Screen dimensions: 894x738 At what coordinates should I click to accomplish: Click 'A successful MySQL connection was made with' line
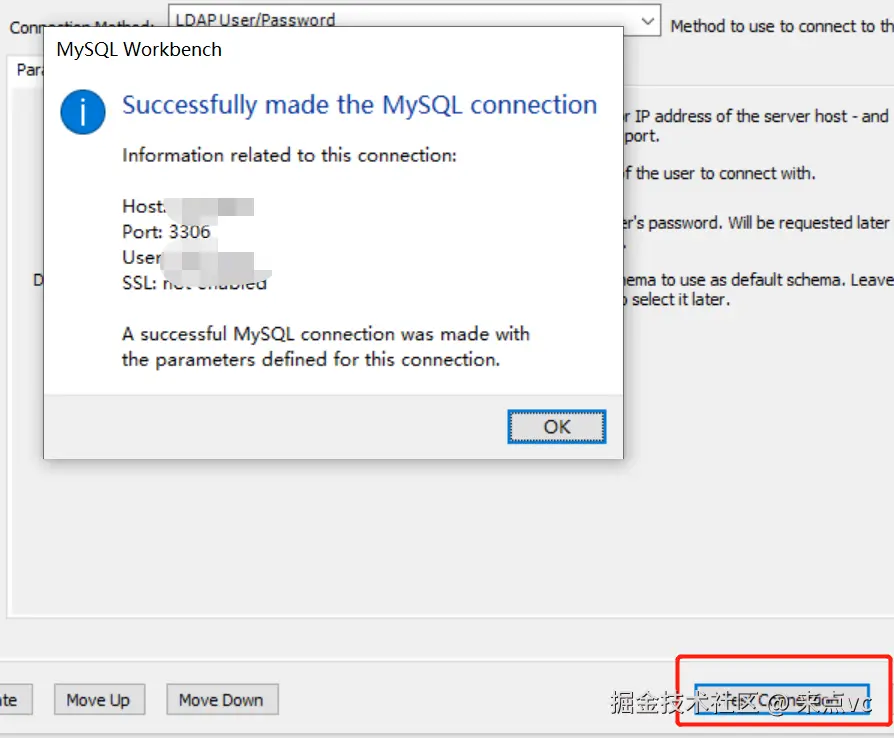point(326,334)
